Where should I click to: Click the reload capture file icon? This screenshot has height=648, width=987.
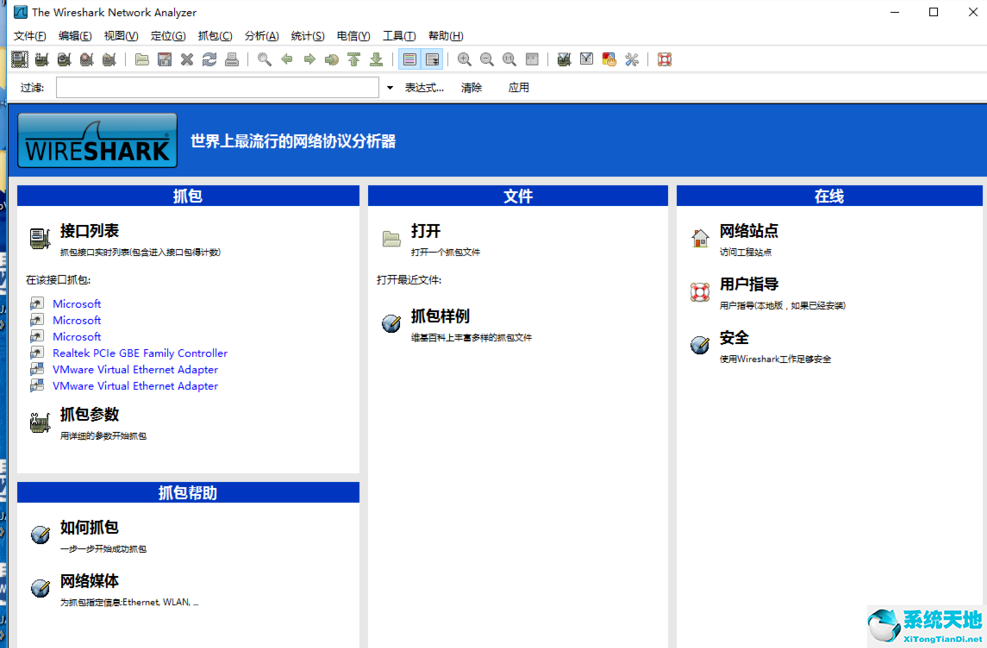pyautogui.click(x=208, y=59)
